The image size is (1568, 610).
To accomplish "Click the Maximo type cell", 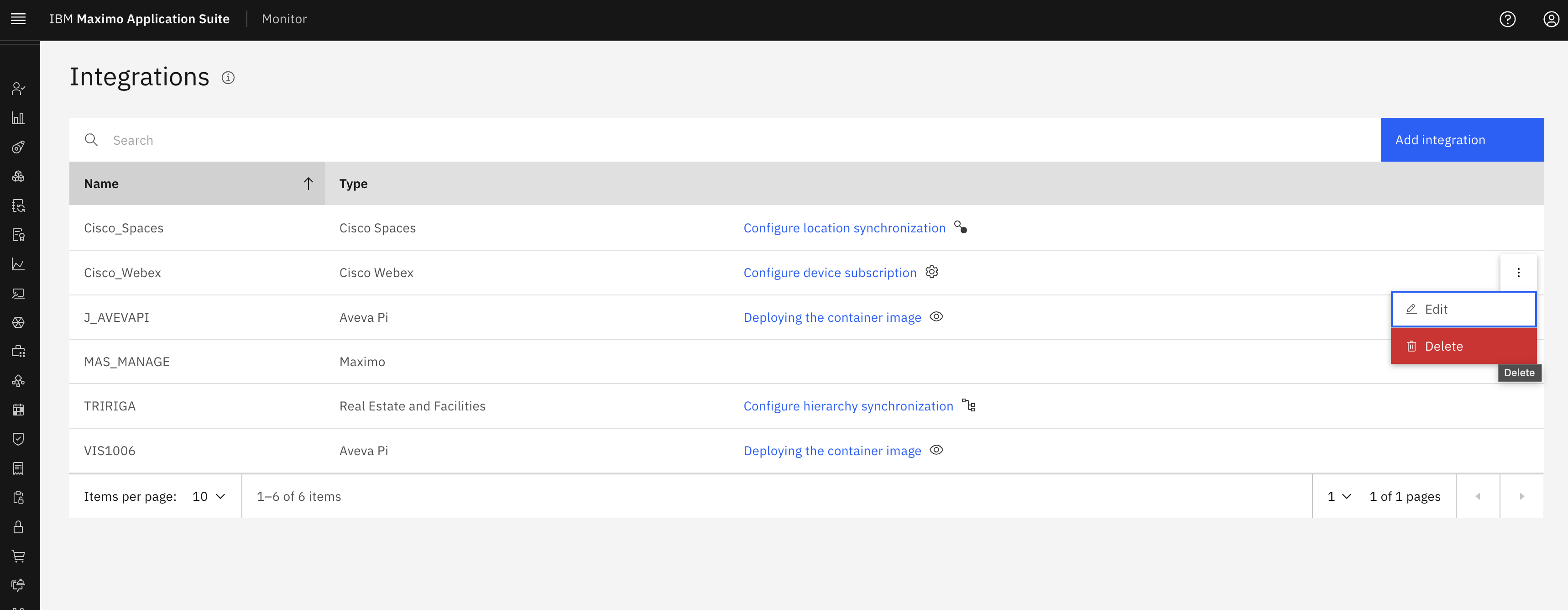I will click(362, 362).
